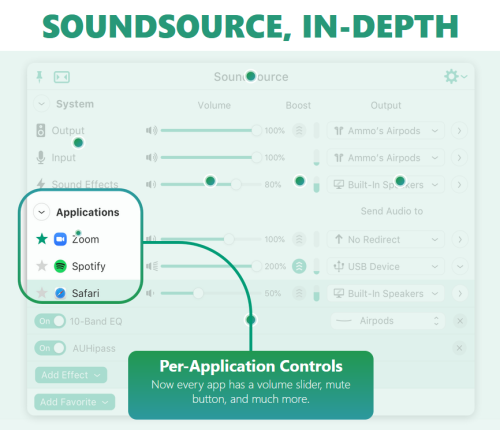The image size is (500, 430).
Task: Collapse the System section chevron
Action: coord(42,104)
